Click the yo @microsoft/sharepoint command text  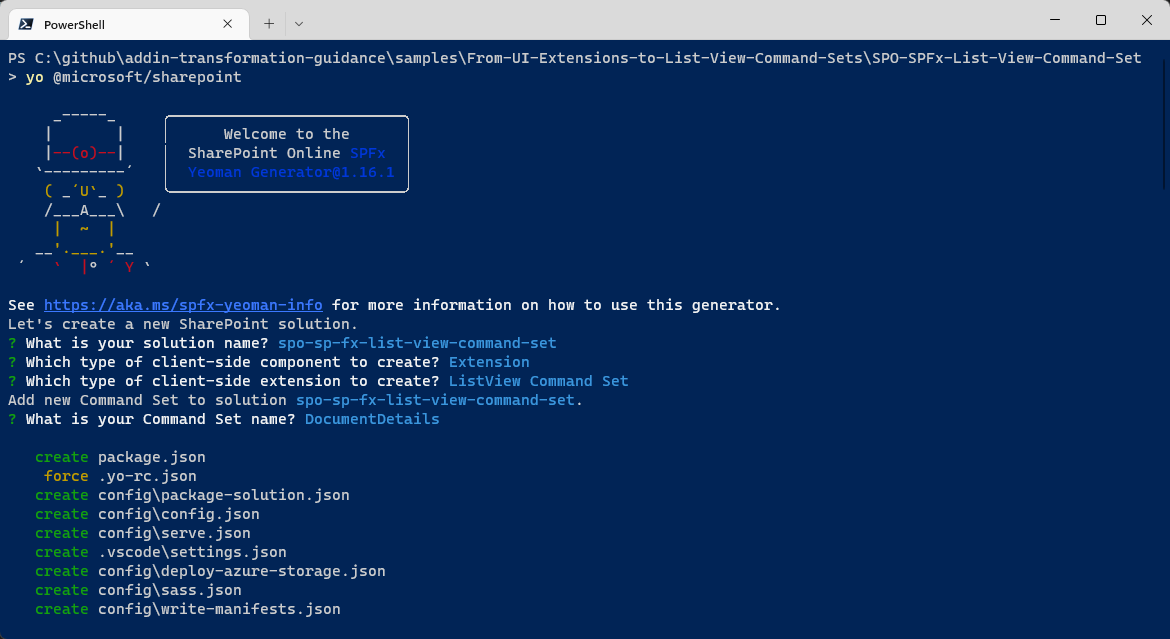coord(131,77)
